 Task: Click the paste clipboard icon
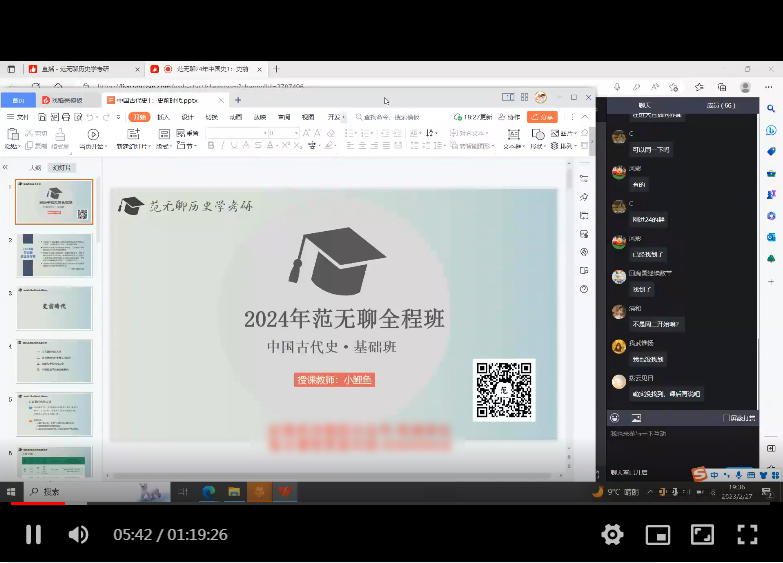click(12, 134)
